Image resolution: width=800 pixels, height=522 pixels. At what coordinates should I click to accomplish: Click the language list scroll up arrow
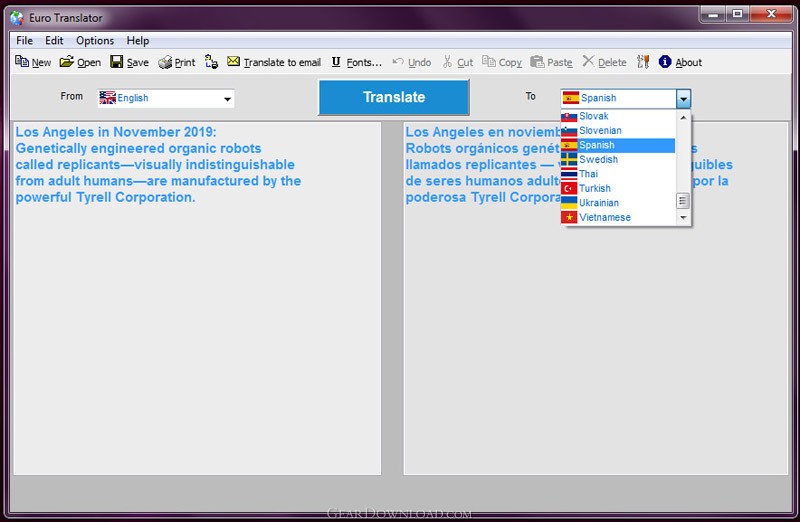(683, 117)
